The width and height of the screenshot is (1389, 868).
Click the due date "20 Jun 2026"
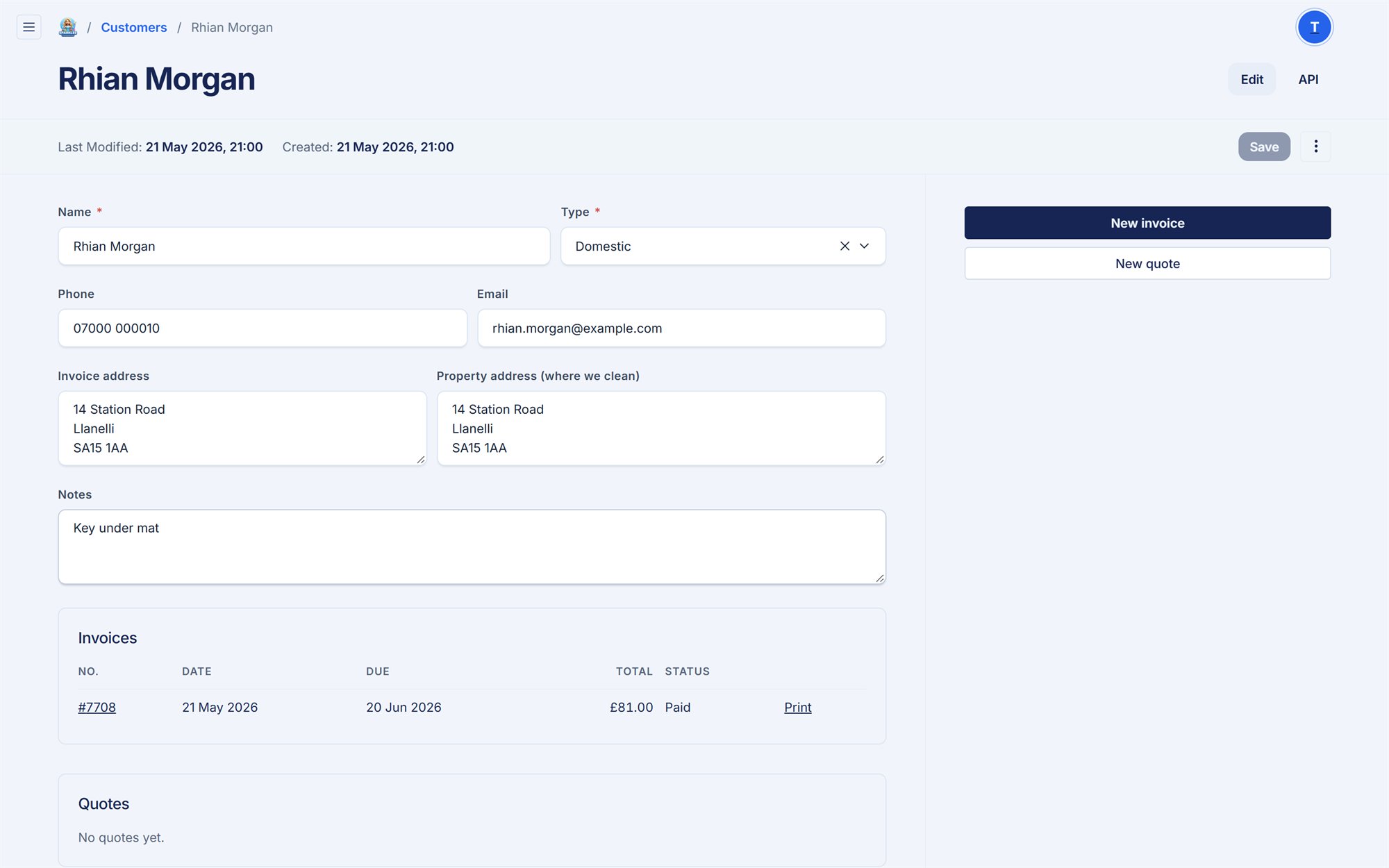(x=404, y=707)
